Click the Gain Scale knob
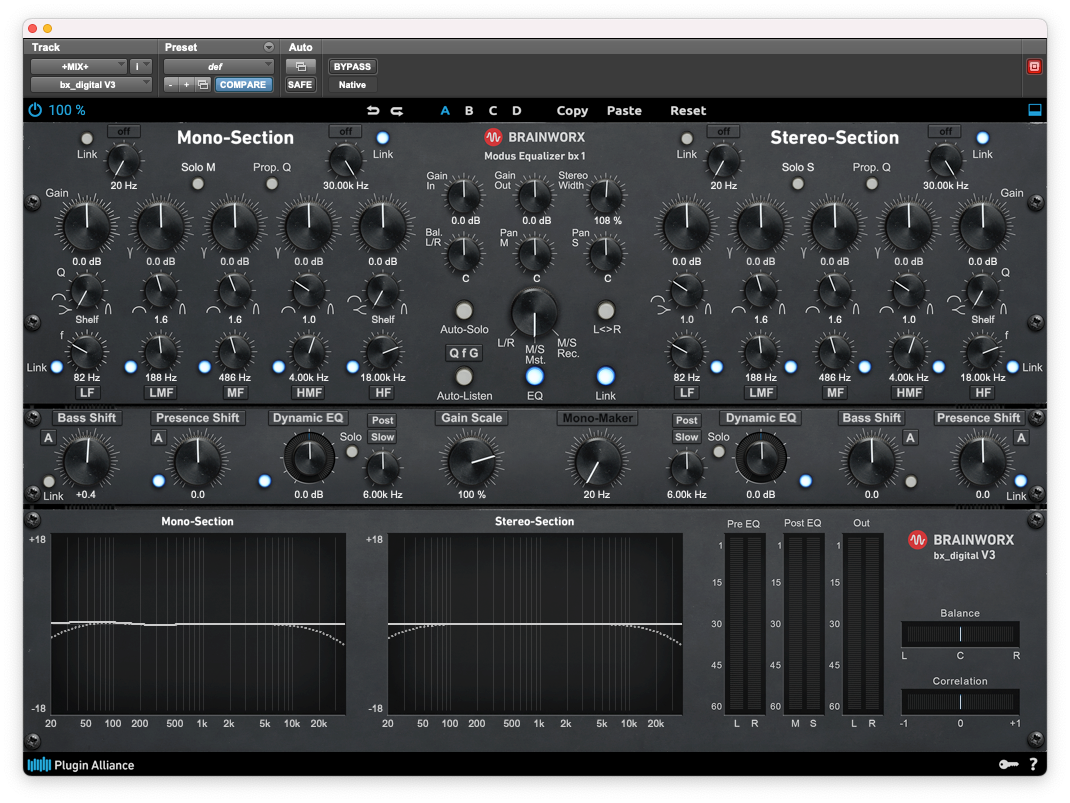1070x803 pixels. click(472, 460)
